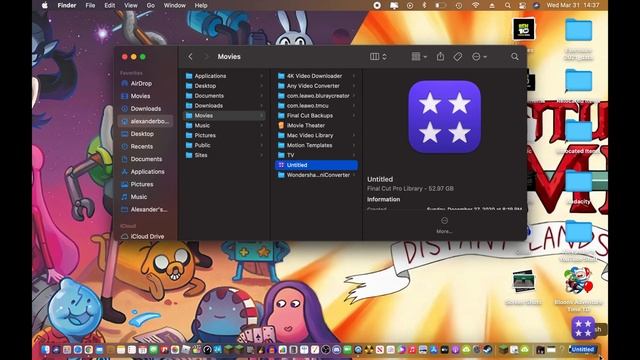Open the Apple menu
The image size is (640, 360).
44,5
